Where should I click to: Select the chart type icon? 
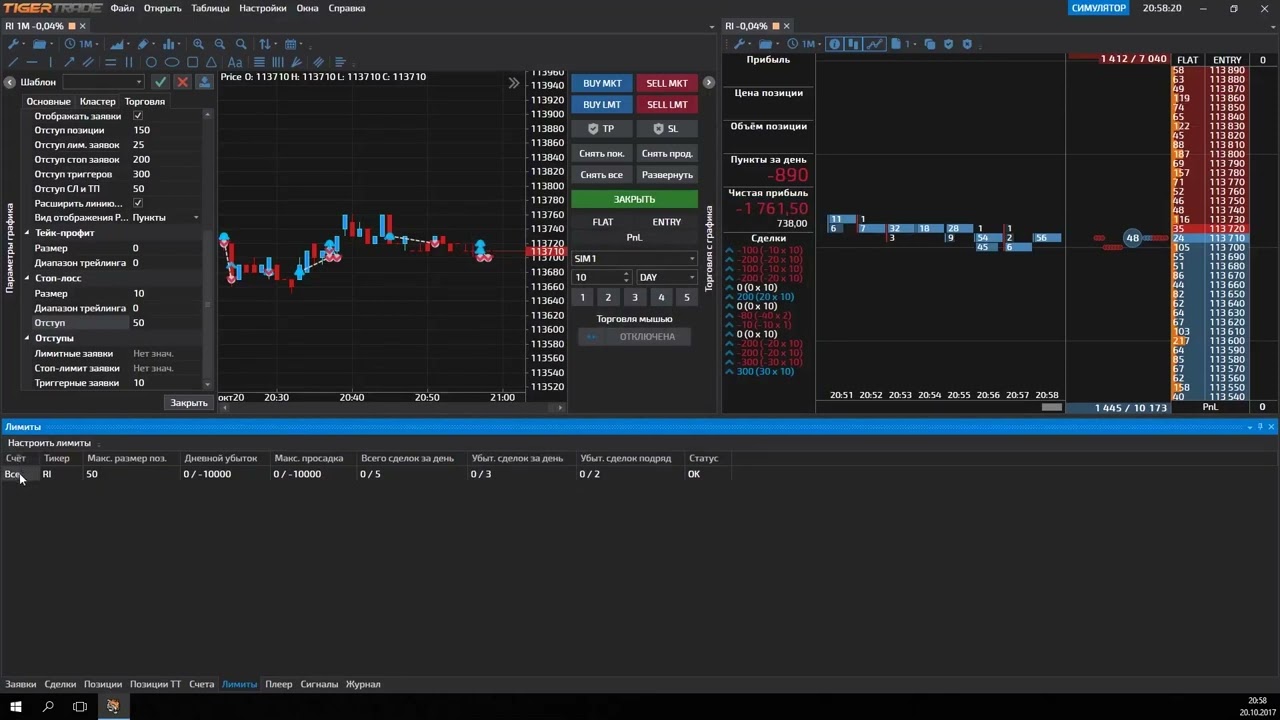(x=117, y=44)
